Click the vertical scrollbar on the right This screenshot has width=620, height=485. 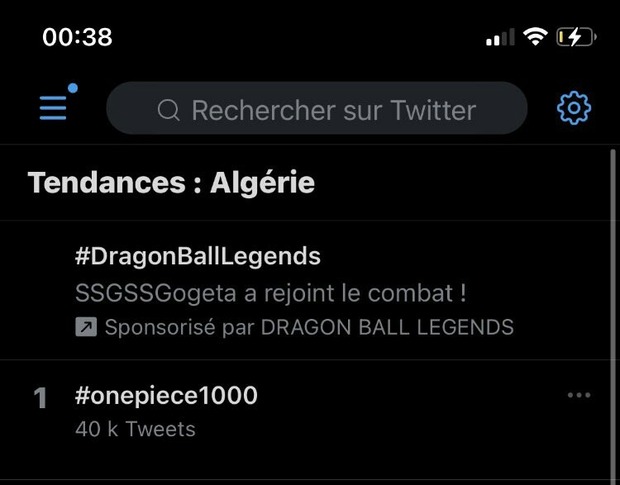point(612,300)
